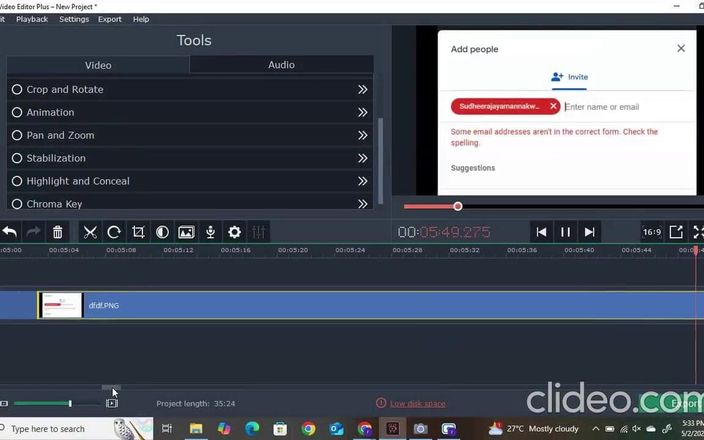The width and height of the screenshot is (704, 440).
Task: Click the Low disk space warning icon
Action: [x=381, y=403]
